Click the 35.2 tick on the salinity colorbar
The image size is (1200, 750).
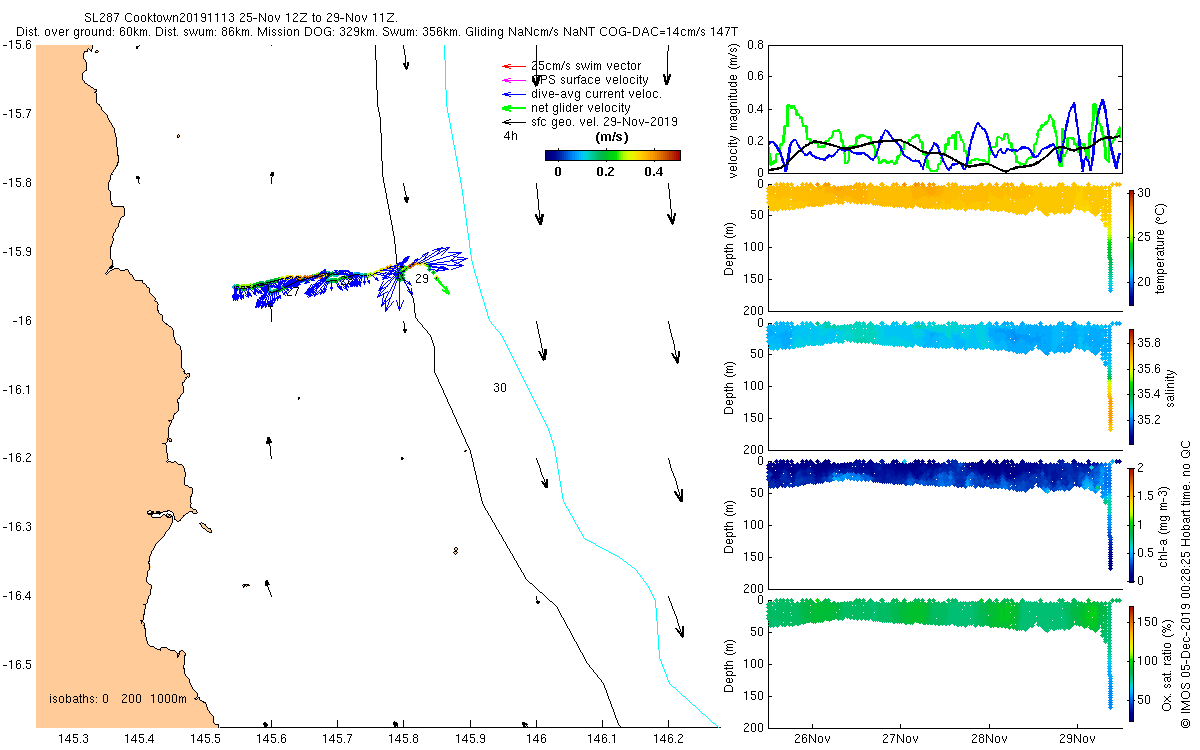pyautogui.click(x=1149, y=418)
